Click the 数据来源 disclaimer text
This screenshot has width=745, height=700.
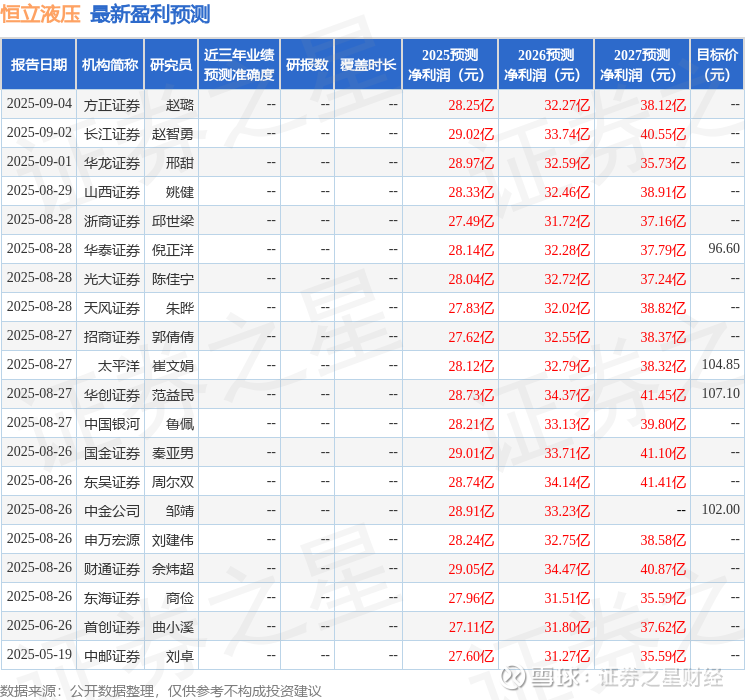[x=161, y=690]
